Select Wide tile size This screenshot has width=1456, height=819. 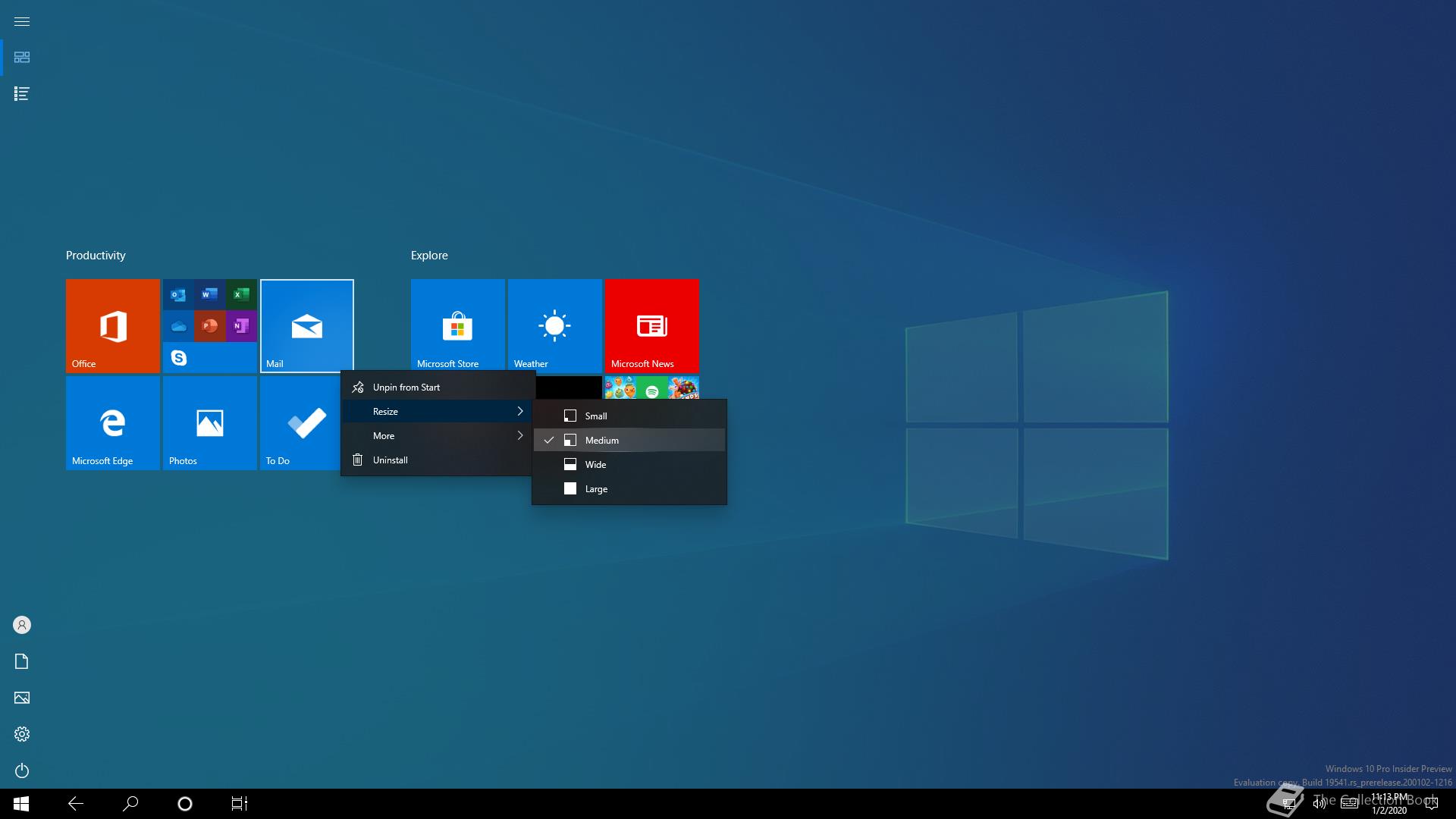tap(629, 465)
